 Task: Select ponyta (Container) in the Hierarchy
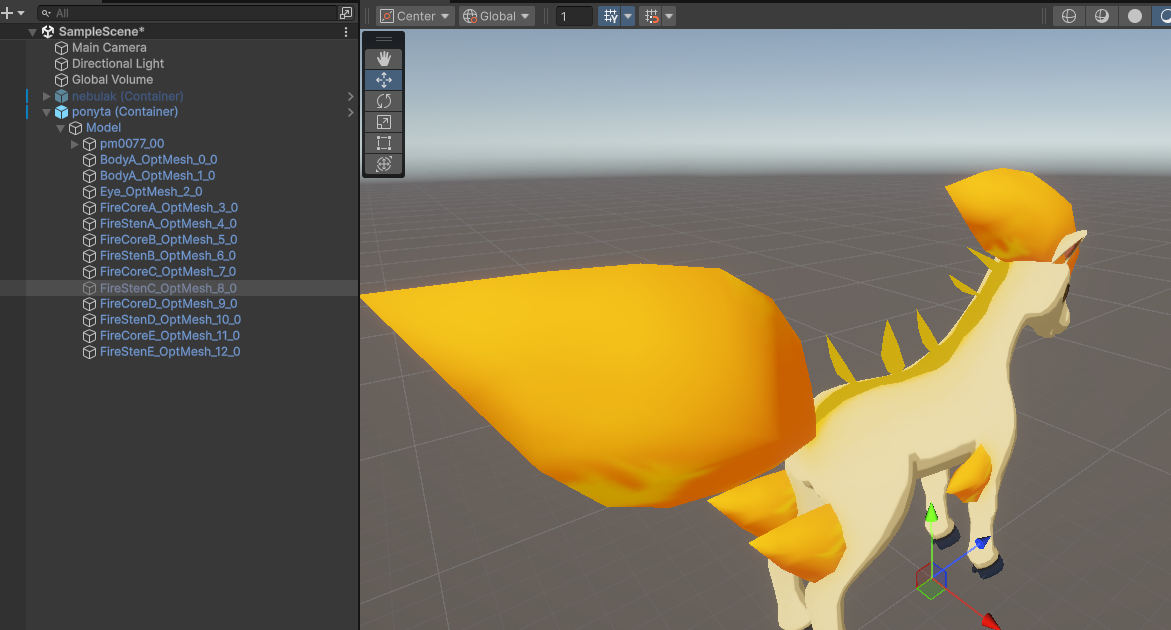[125, 112]
